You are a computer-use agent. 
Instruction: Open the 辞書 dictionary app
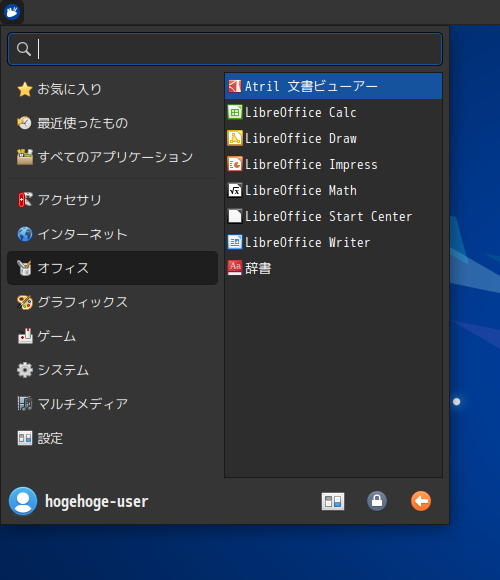pos(333,268)
